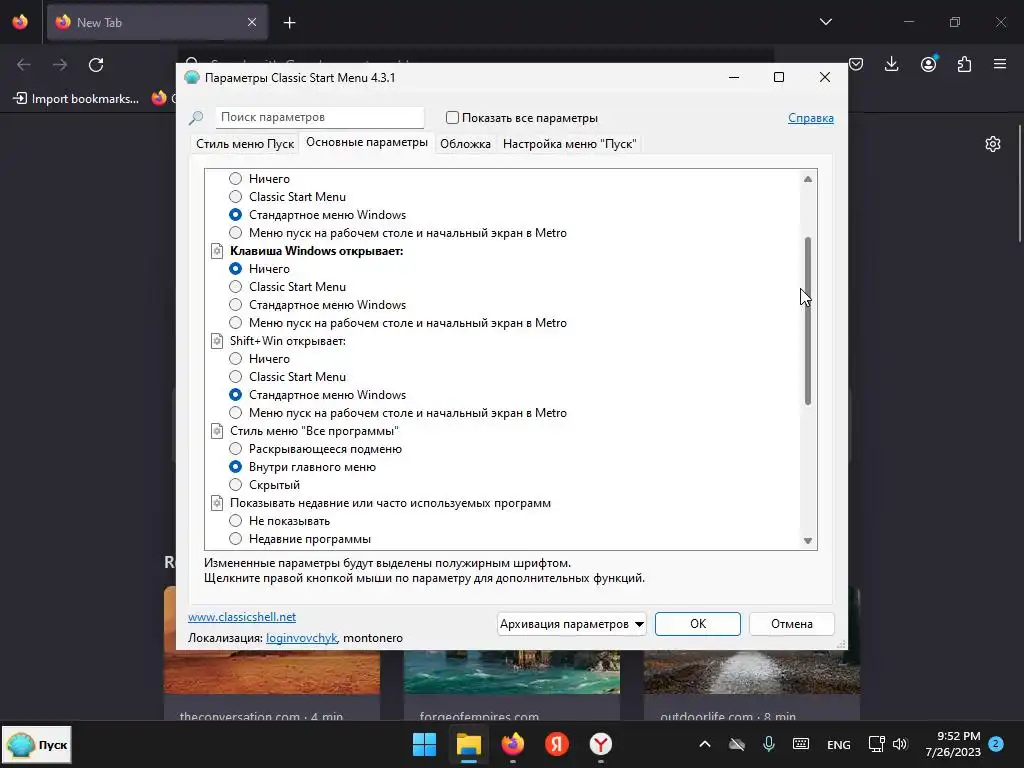
Task: Select 'Стандартное меню Windows' under Клавиша Windows
Action: (x=235, y=305)
